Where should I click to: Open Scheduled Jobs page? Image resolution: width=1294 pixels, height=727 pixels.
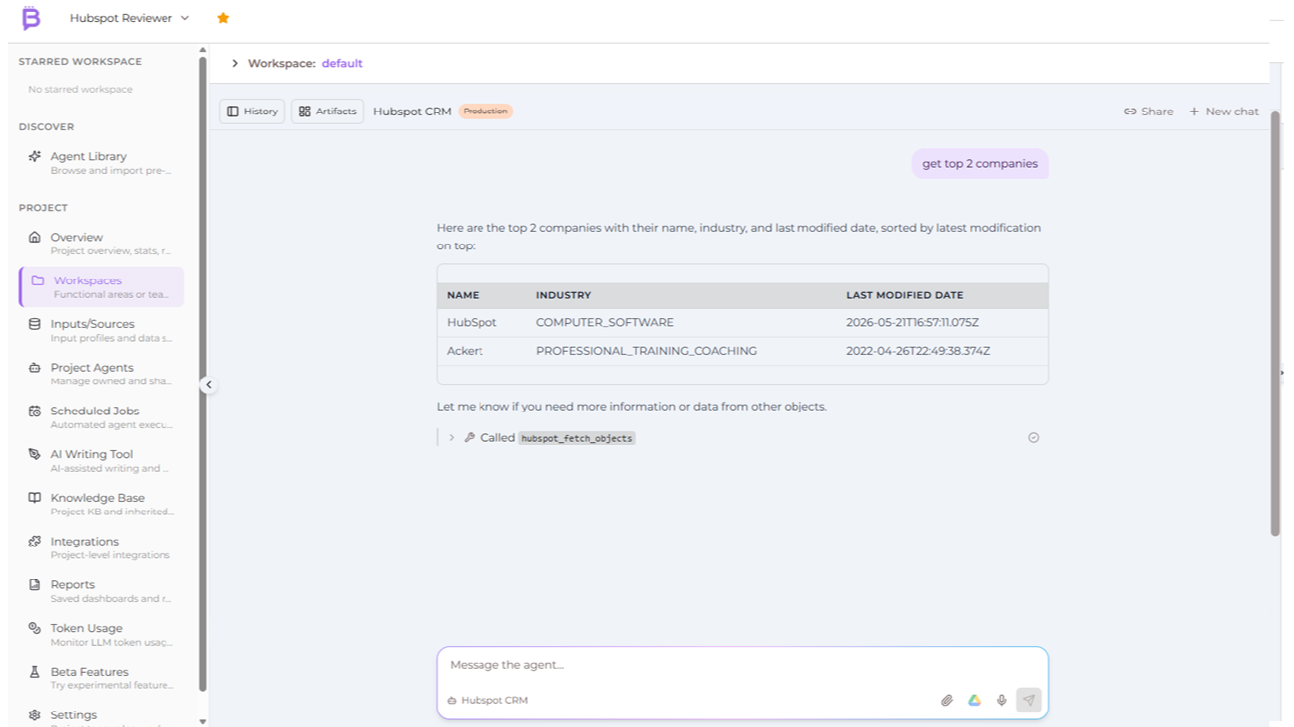[x=101, y=417]
